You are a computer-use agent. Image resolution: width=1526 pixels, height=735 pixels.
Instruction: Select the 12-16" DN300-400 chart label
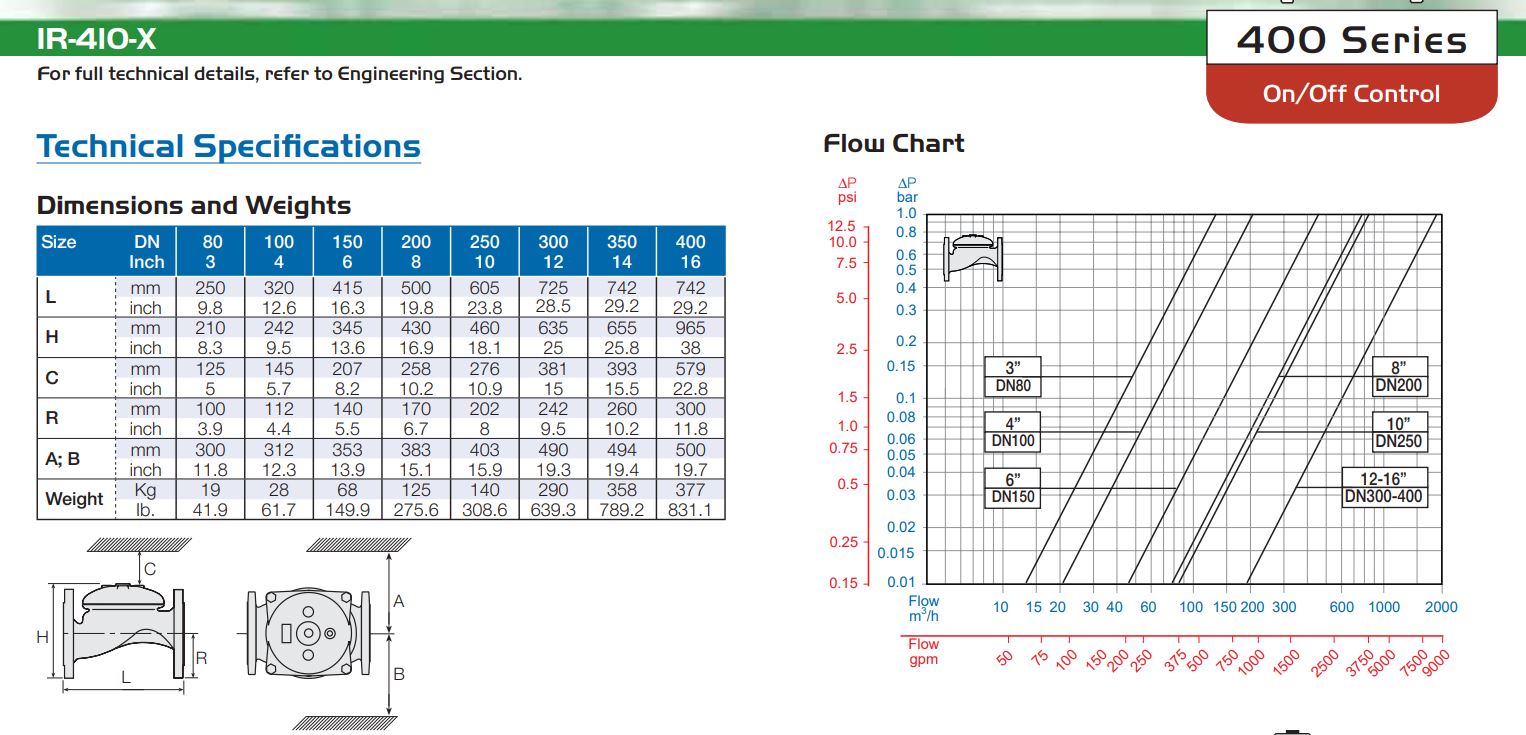[1384, 488]
